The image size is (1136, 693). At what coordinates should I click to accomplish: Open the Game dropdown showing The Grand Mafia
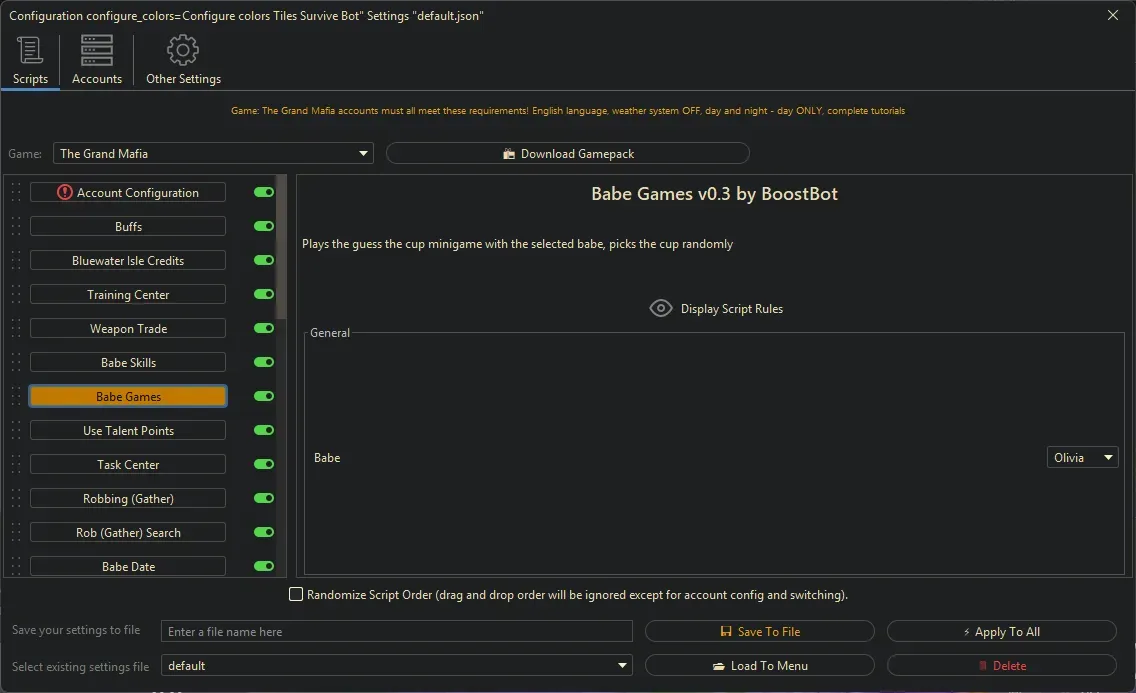click(x=213, y=154)
